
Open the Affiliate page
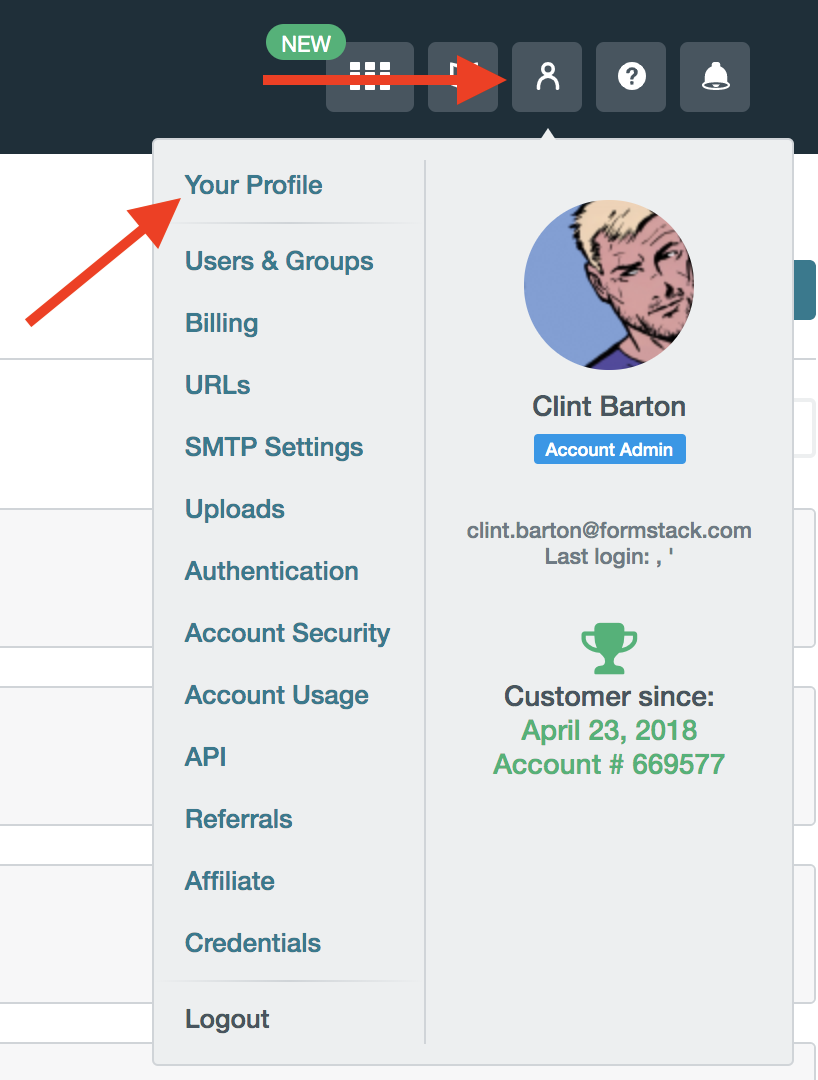(x=230, y=881)
